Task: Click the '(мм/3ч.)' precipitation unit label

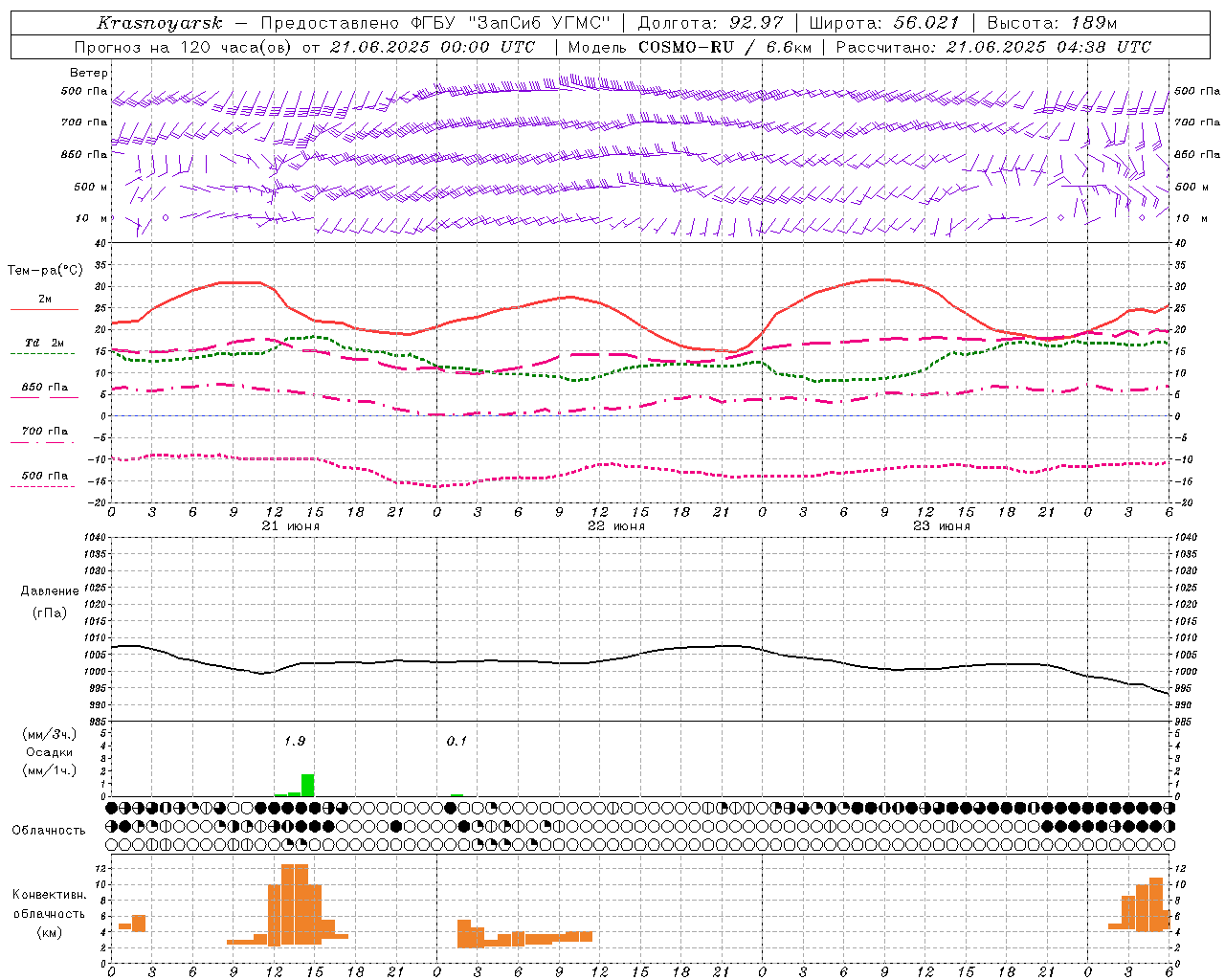Action: coord(49,734)
